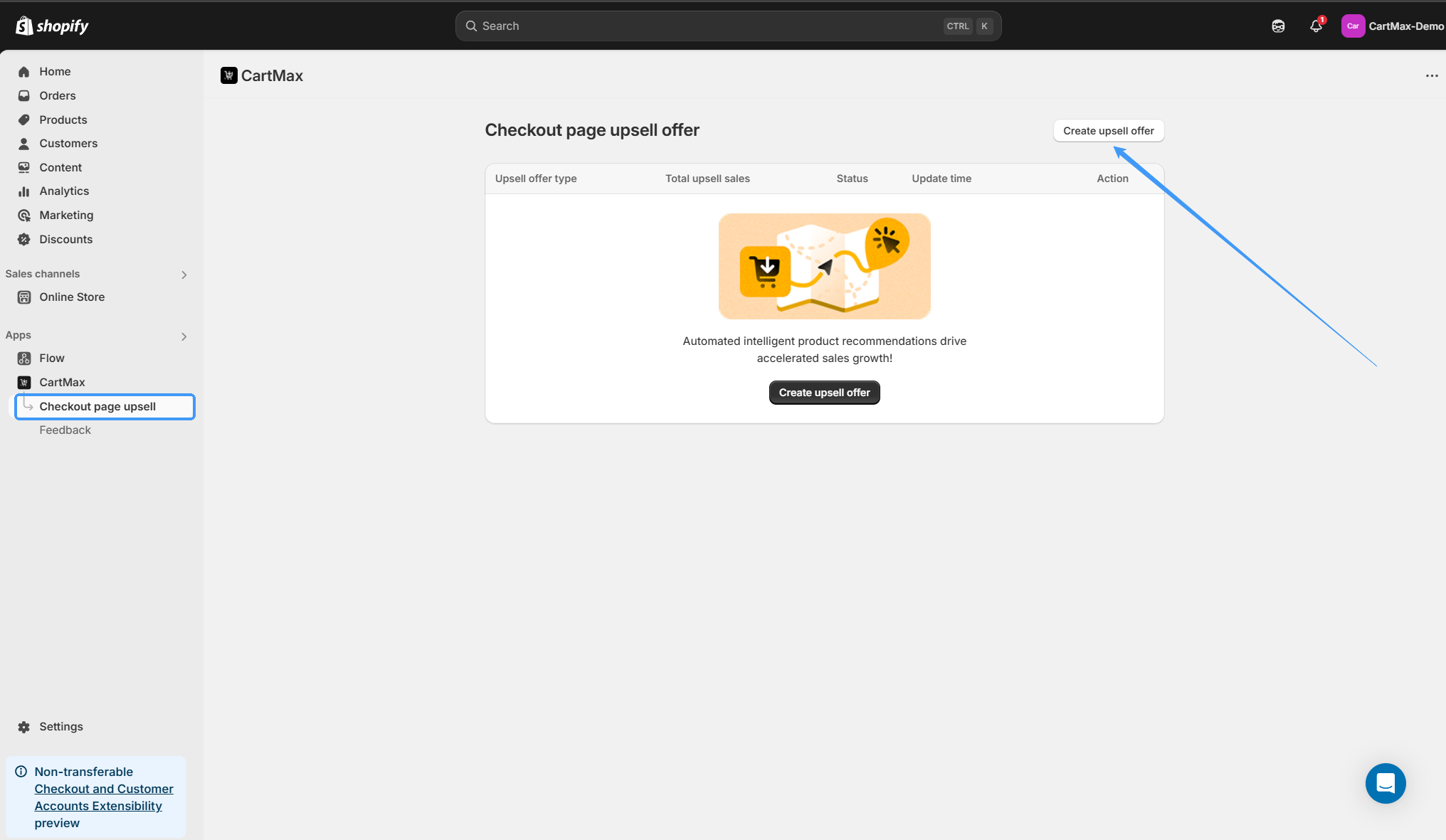The height and width of the screenshot is (840, 1446).
Task: Open the Analytics menu item
Action: click(64, 191)
